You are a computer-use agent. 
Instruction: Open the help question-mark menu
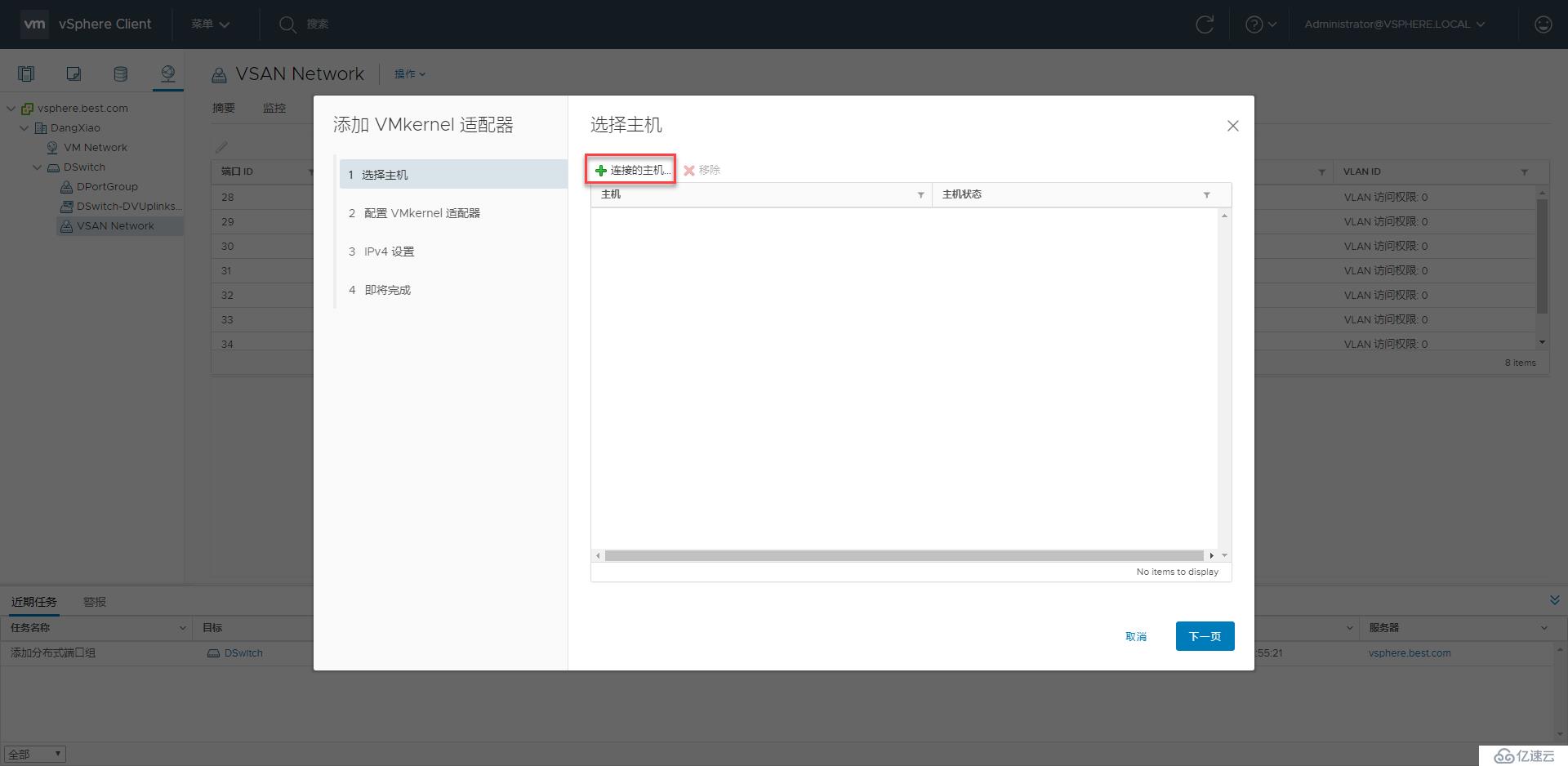coord(1260,24)
